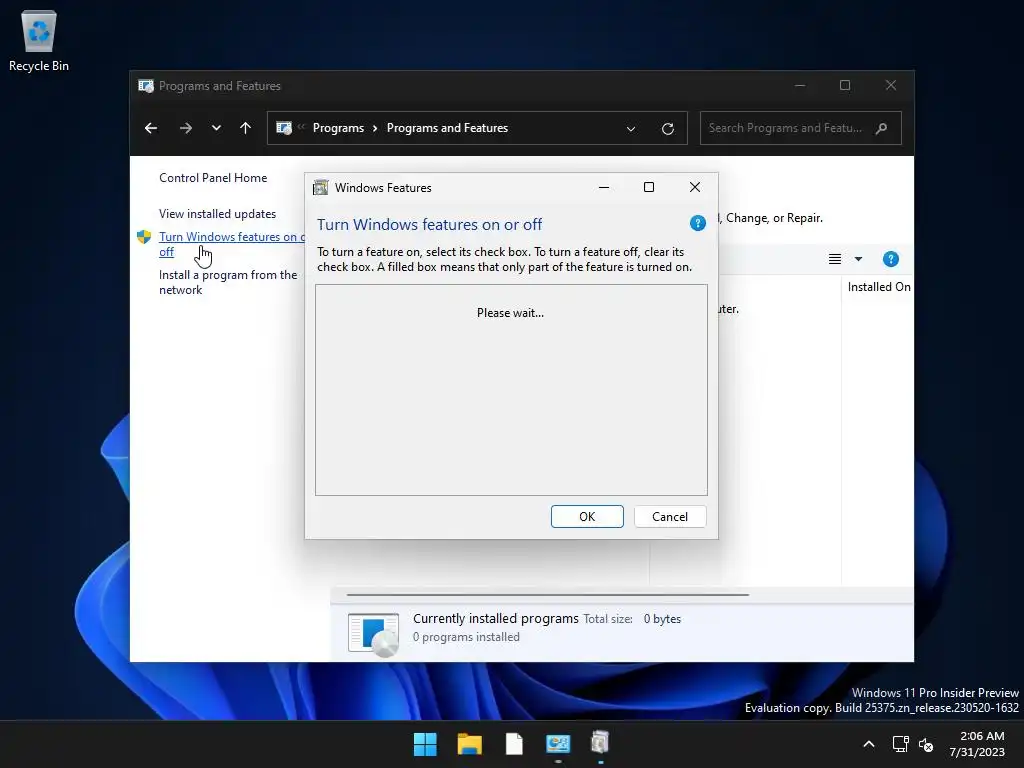Expand address bar history dropdown
This screenshot has width=1024, height=768.
click(631, 129)
